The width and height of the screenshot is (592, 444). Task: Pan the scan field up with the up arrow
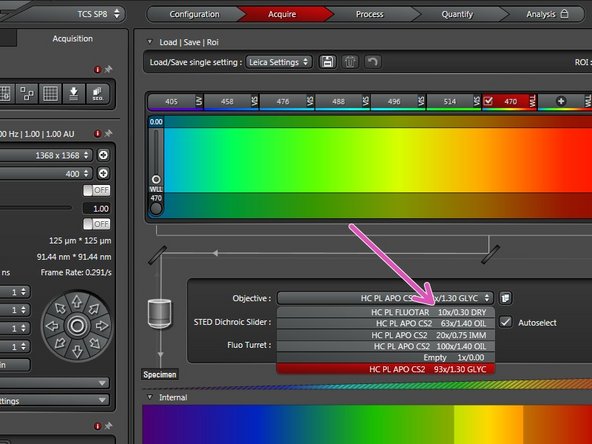[77, 301]
